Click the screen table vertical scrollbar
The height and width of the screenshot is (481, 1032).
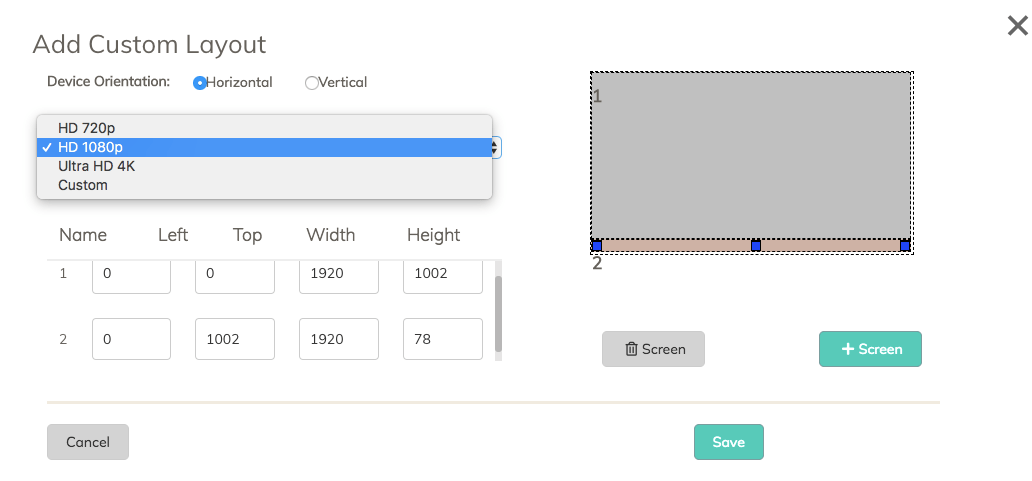498,315
